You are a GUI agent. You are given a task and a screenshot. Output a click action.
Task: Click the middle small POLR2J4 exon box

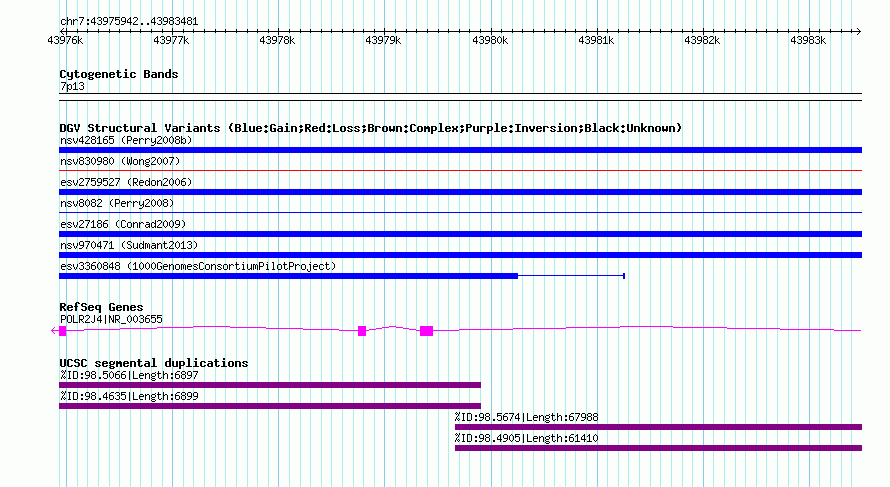tap(362, 331)
